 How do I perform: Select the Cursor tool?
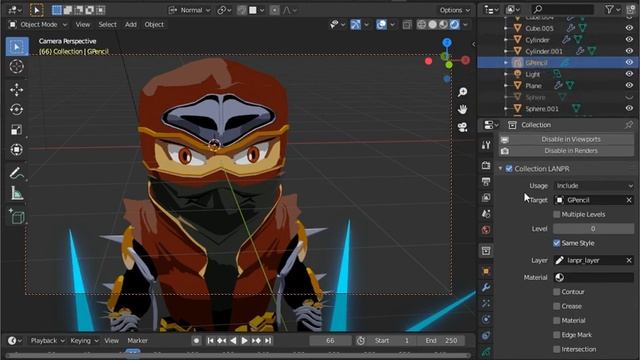[x=17, y=66]
